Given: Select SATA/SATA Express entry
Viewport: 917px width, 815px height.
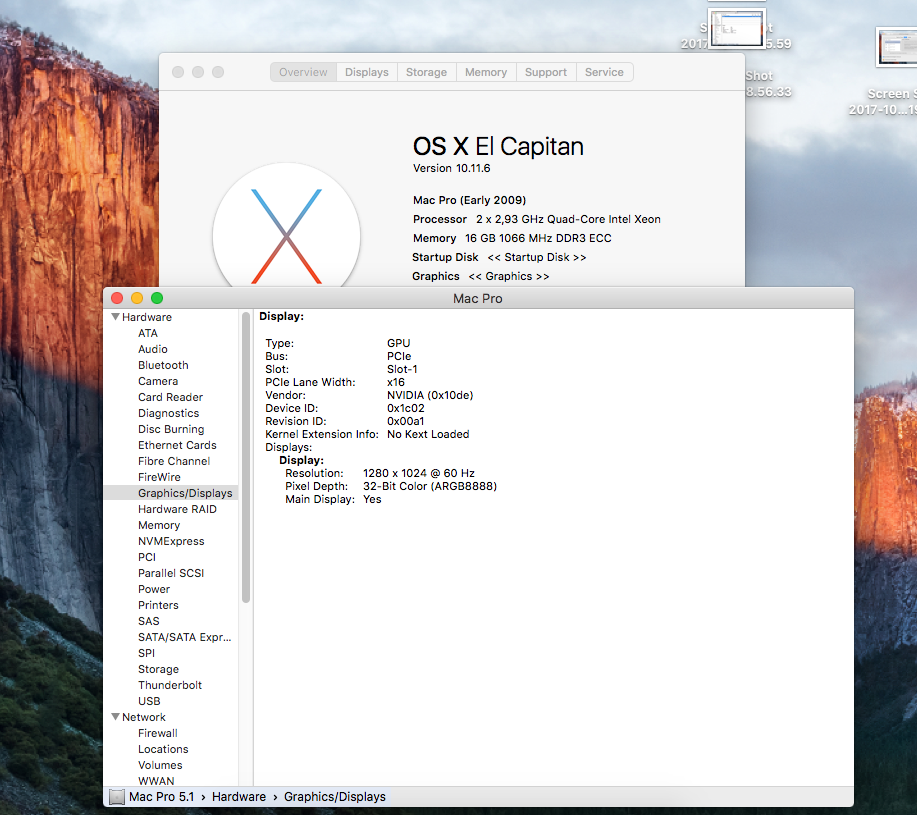Looking at the screenshot, I should pos(184,637).
